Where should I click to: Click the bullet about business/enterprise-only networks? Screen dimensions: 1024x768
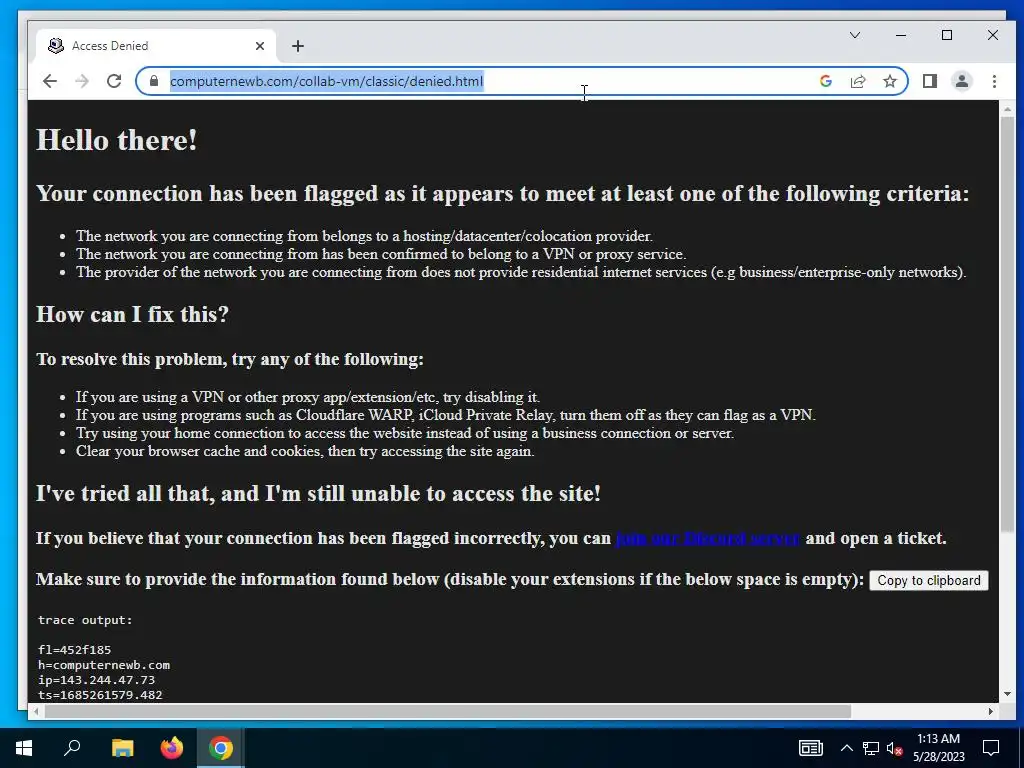521,272
